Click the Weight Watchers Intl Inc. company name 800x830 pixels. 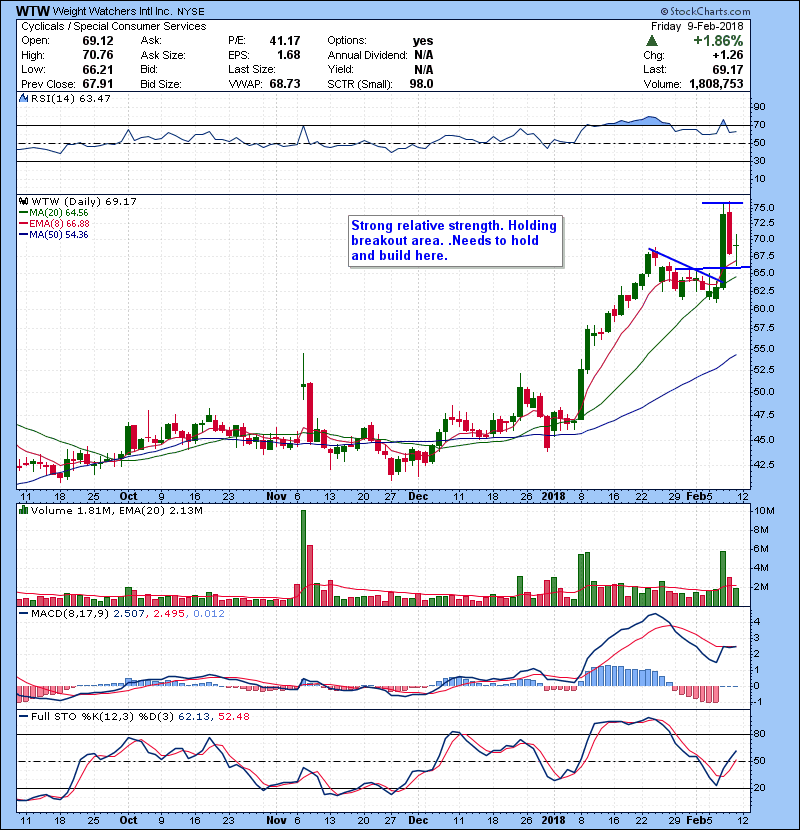point(112,11)
